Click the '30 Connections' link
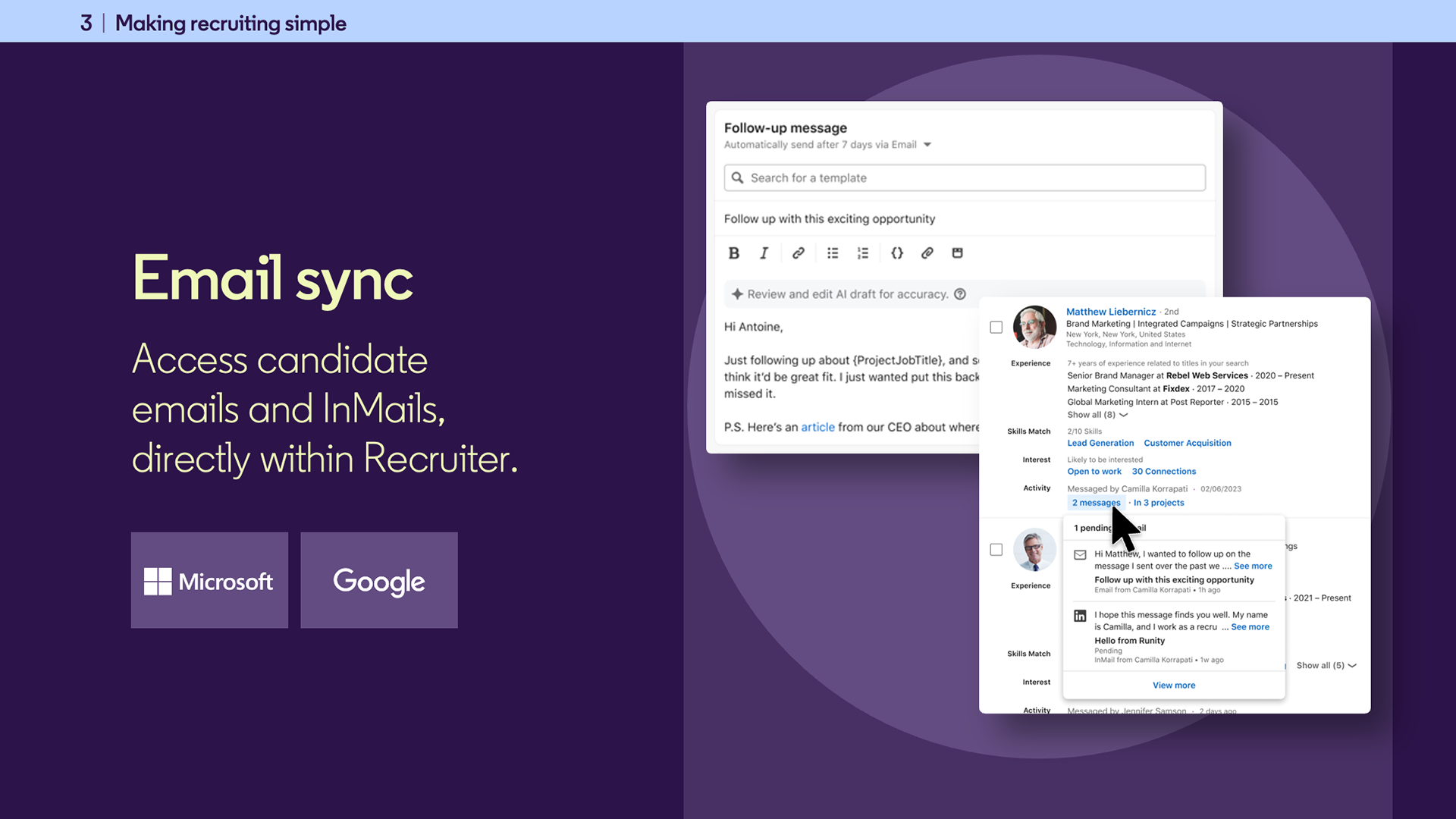 [1164, 472]
